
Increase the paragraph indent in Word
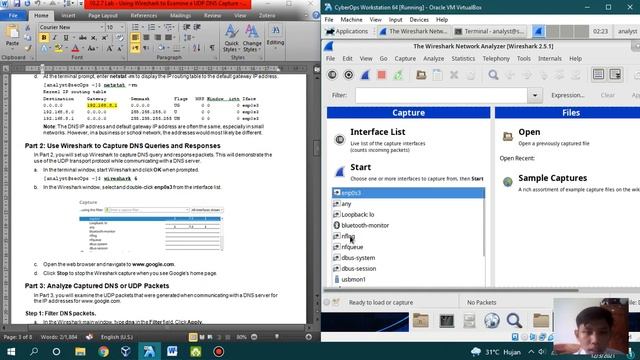[198, 27]
